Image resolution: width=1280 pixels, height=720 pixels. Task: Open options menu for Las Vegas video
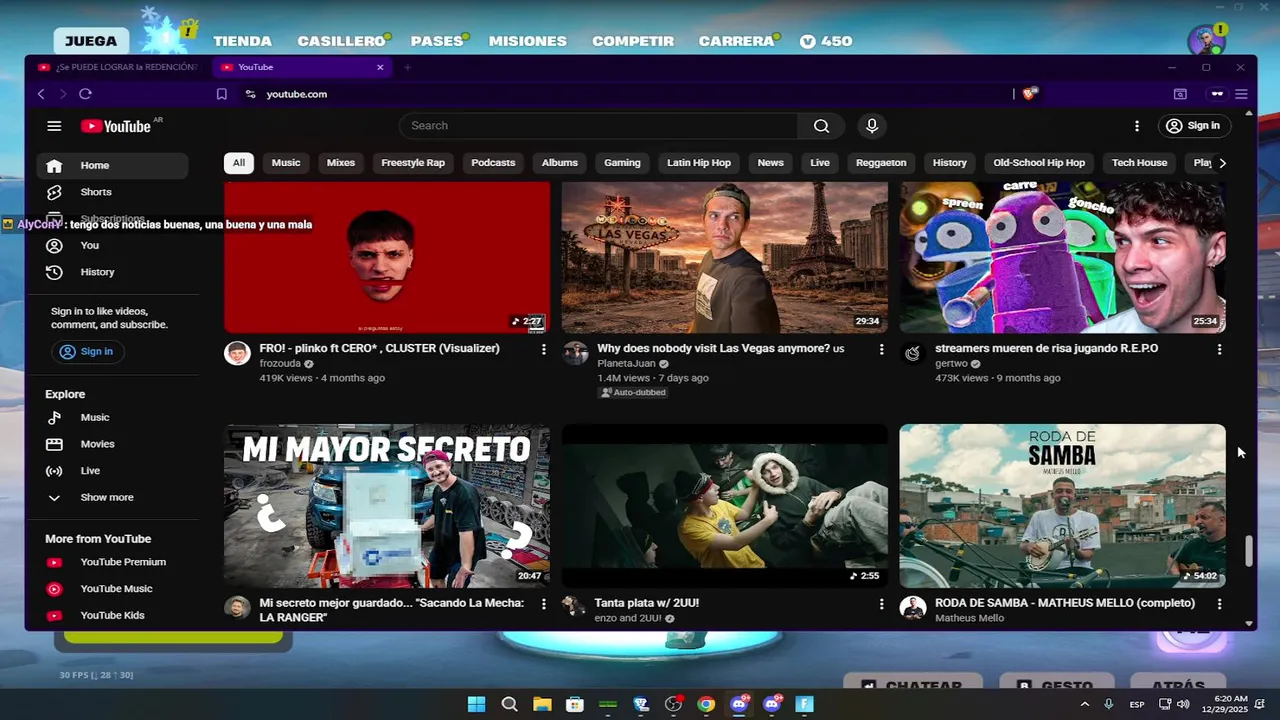pyautogui.click(x=881, y=349)
